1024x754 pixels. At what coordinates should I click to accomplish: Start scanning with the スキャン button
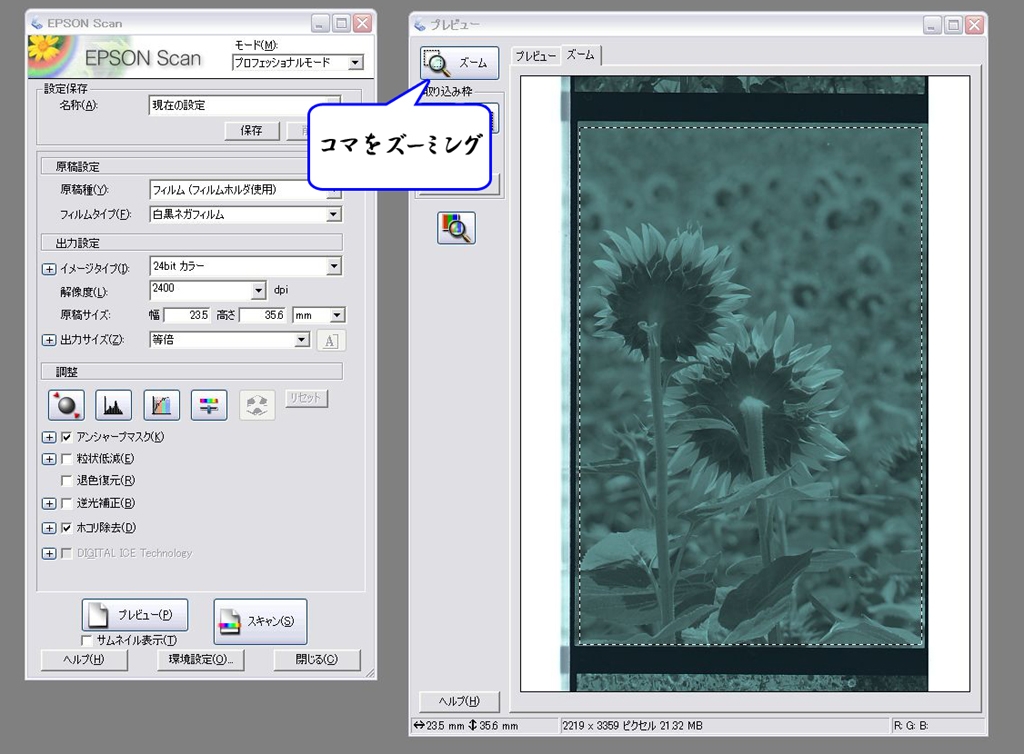pos(259,621)
